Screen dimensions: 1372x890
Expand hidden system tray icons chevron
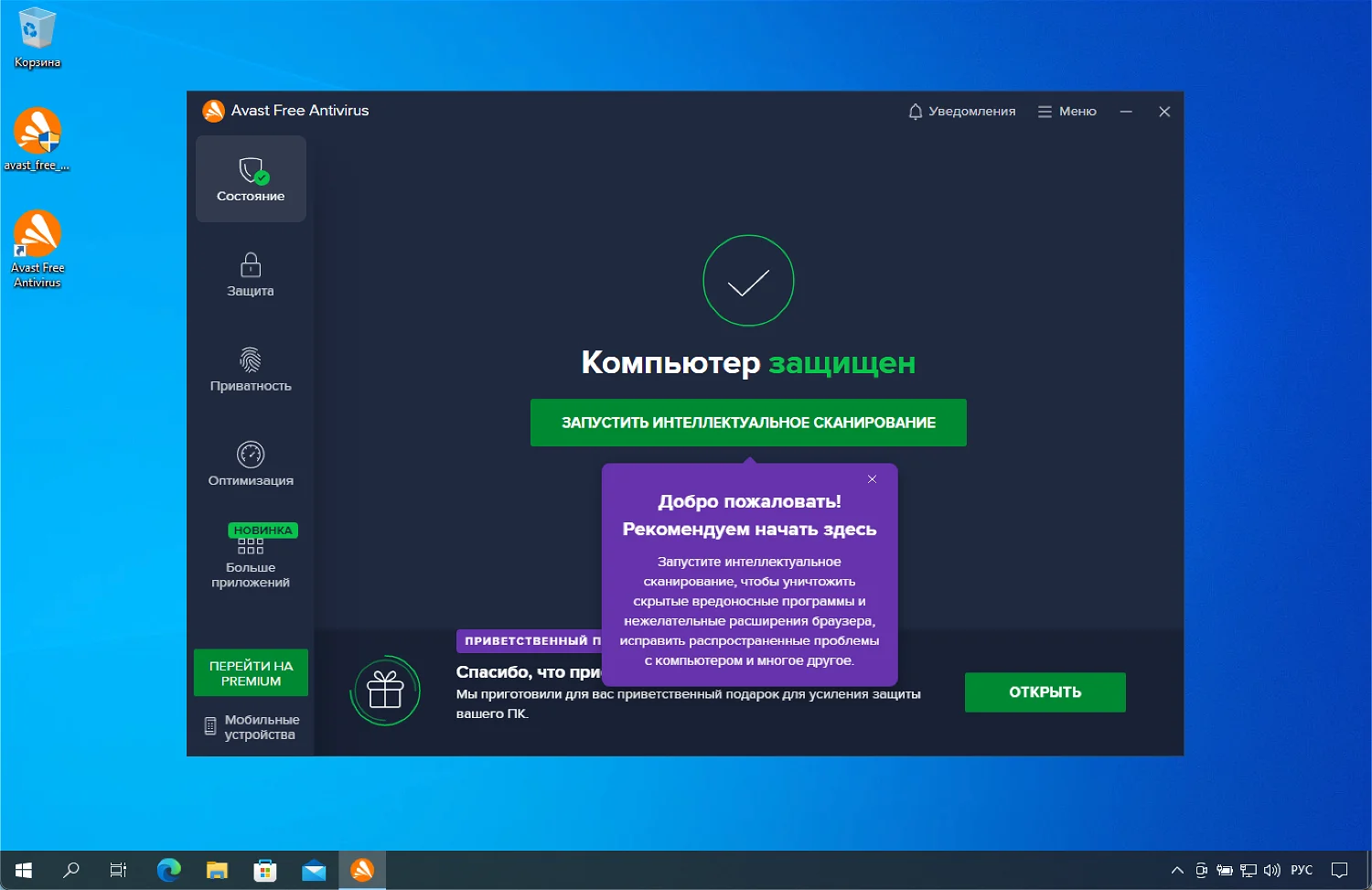click(1177, 870)
